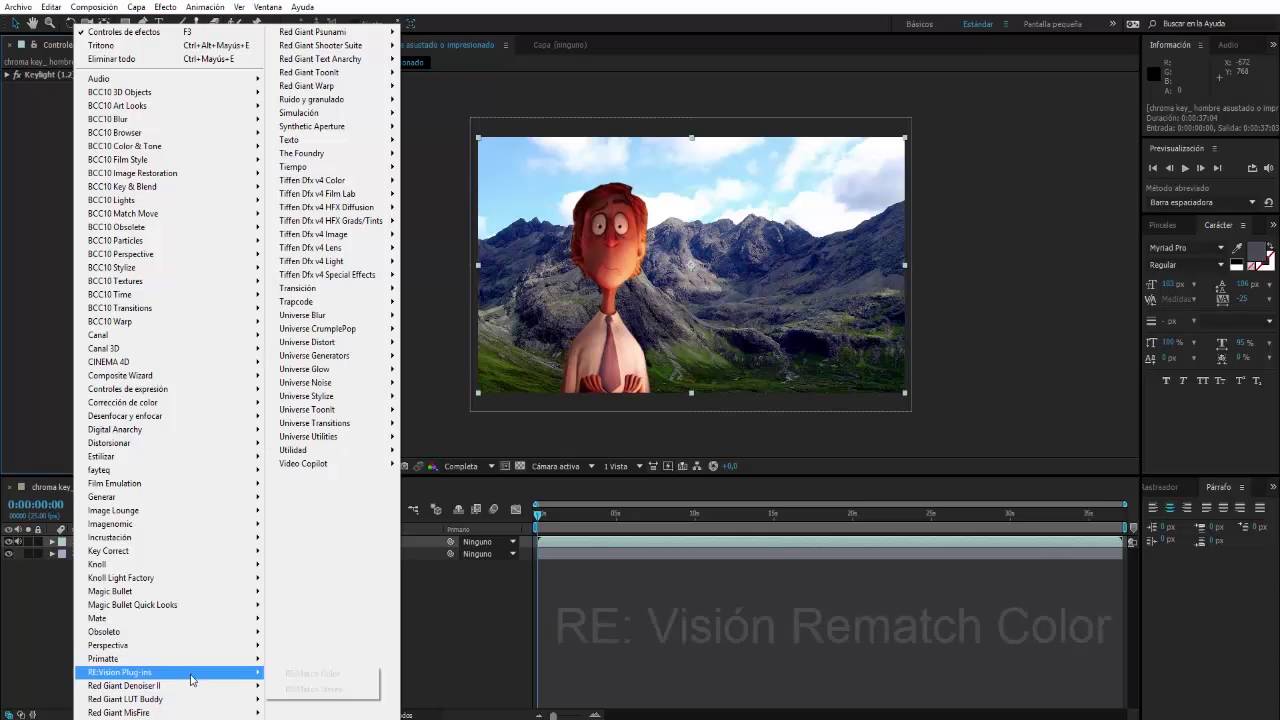Switch to the Carácter tab
Screen dimensions: 1280x720
point(1218,225)
